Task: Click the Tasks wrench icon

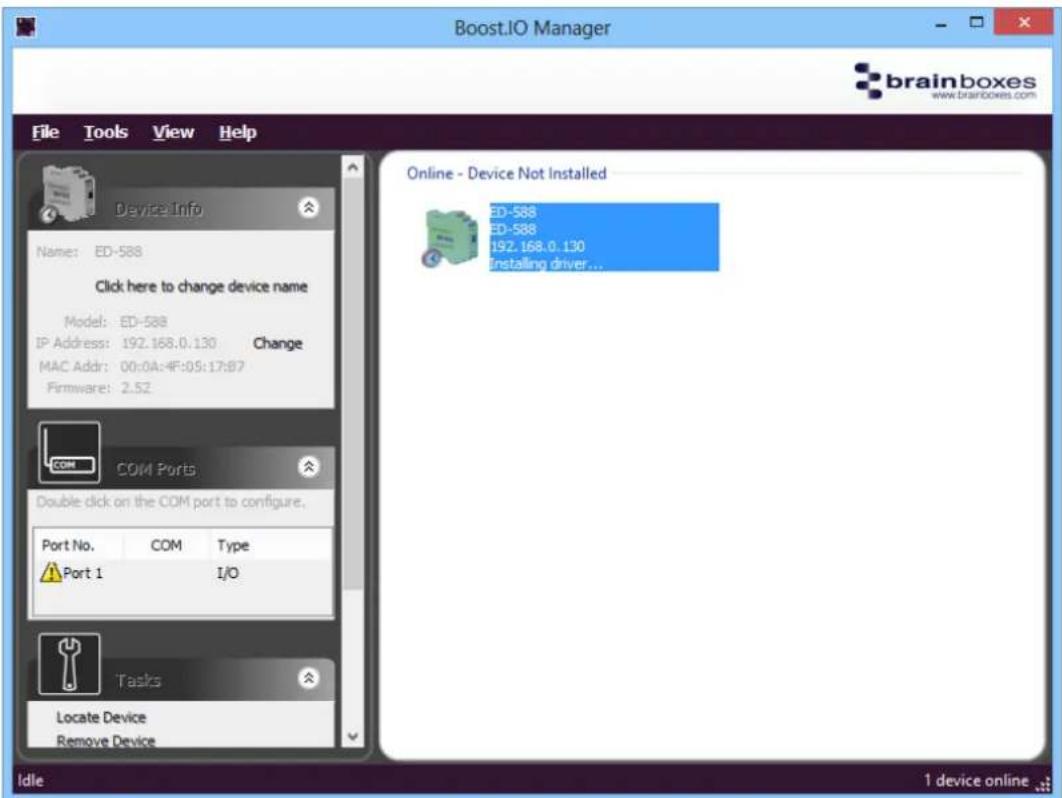Action: point(69,665)
